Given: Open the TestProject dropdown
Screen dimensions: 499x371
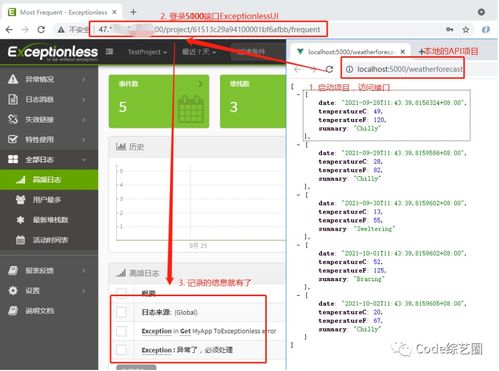Looking at the screenshot, I should coord(147,52).
